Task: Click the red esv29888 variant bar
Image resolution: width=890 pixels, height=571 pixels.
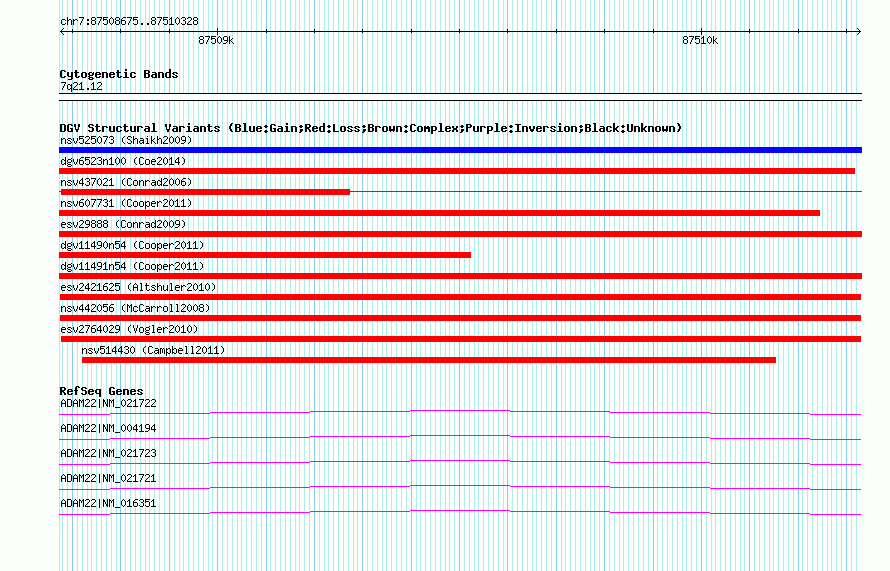Action: pyautogui.click(x=460, y=234)
